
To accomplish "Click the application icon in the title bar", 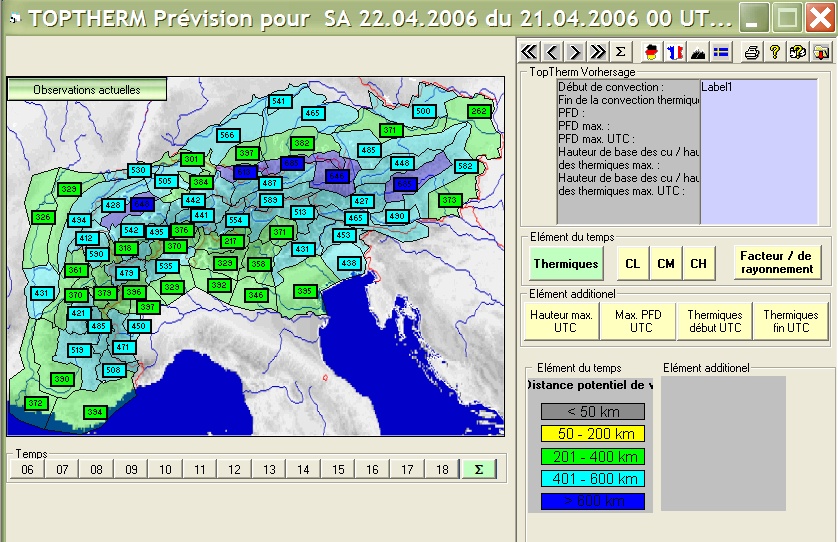I will pos(15,18).
